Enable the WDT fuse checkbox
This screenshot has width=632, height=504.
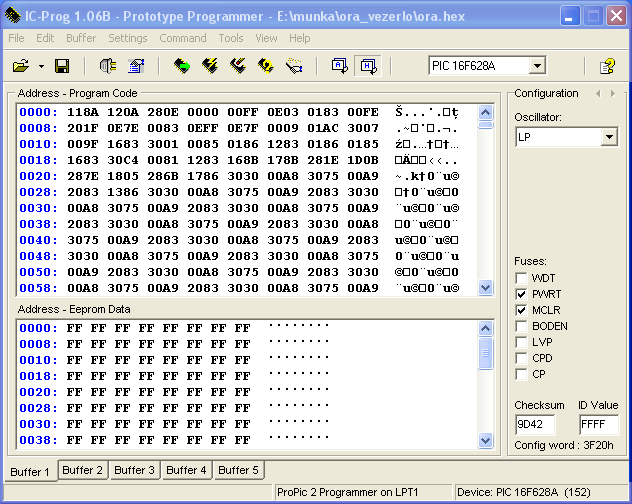click(x=521, y=278)
